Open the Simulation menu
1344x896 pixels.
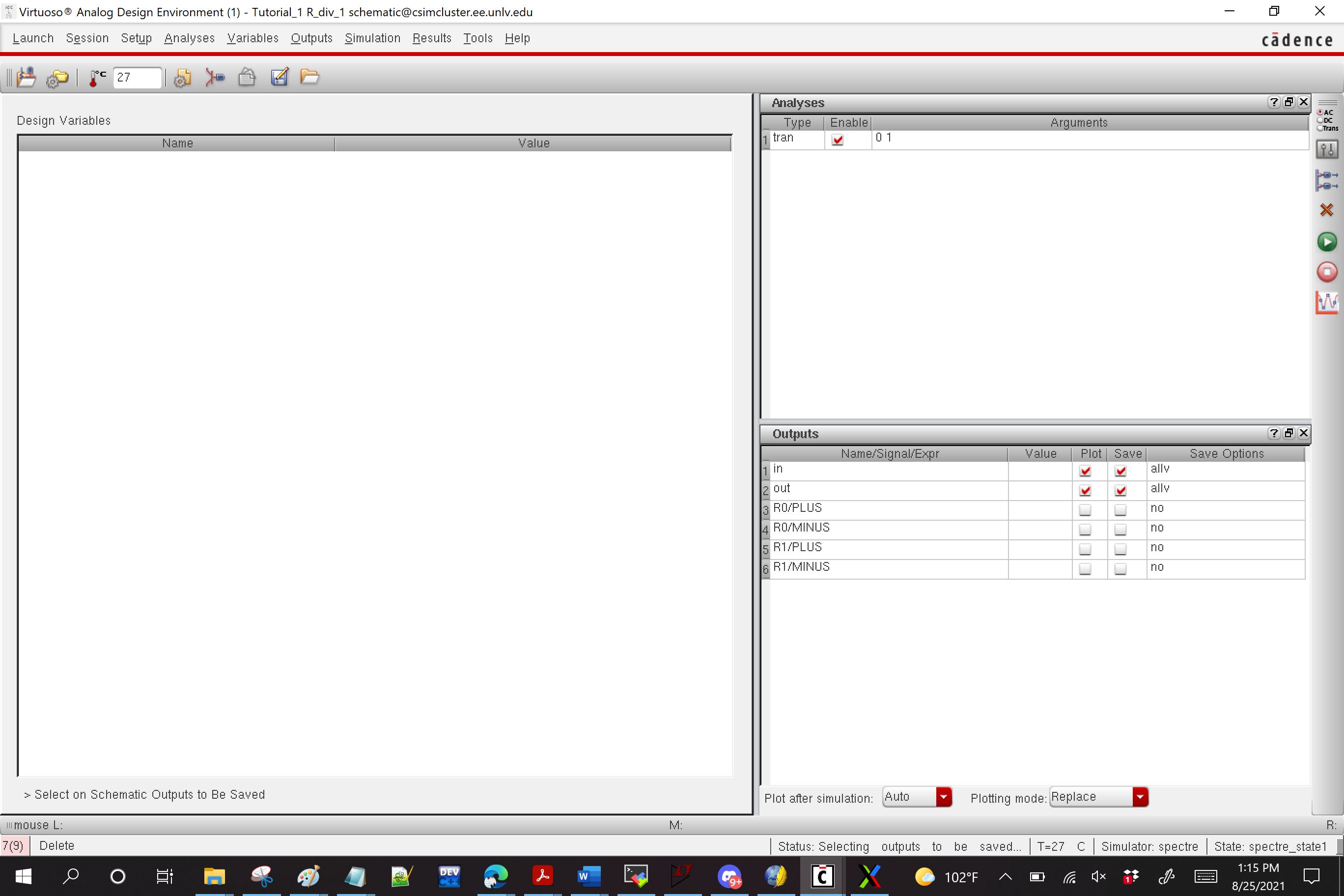point(372,38)
